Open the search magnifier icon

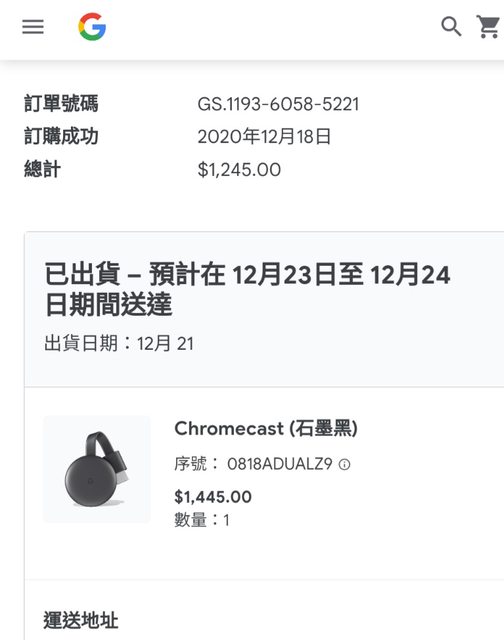[x=451, y=27]
